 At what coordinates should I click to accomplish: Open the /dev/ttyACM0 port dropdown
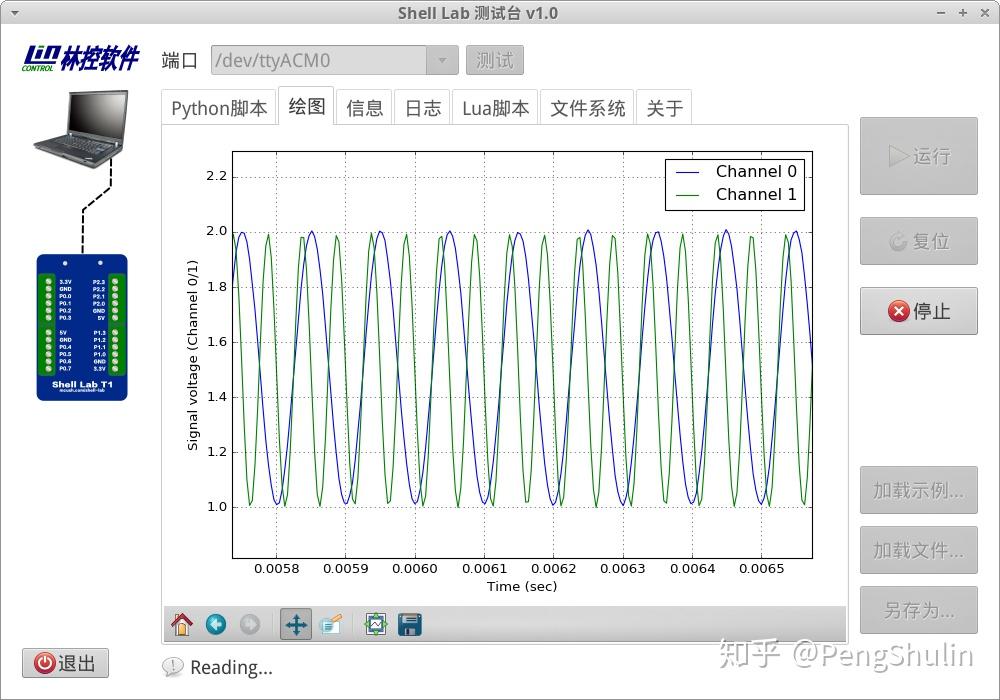click(x=320, y=60)
